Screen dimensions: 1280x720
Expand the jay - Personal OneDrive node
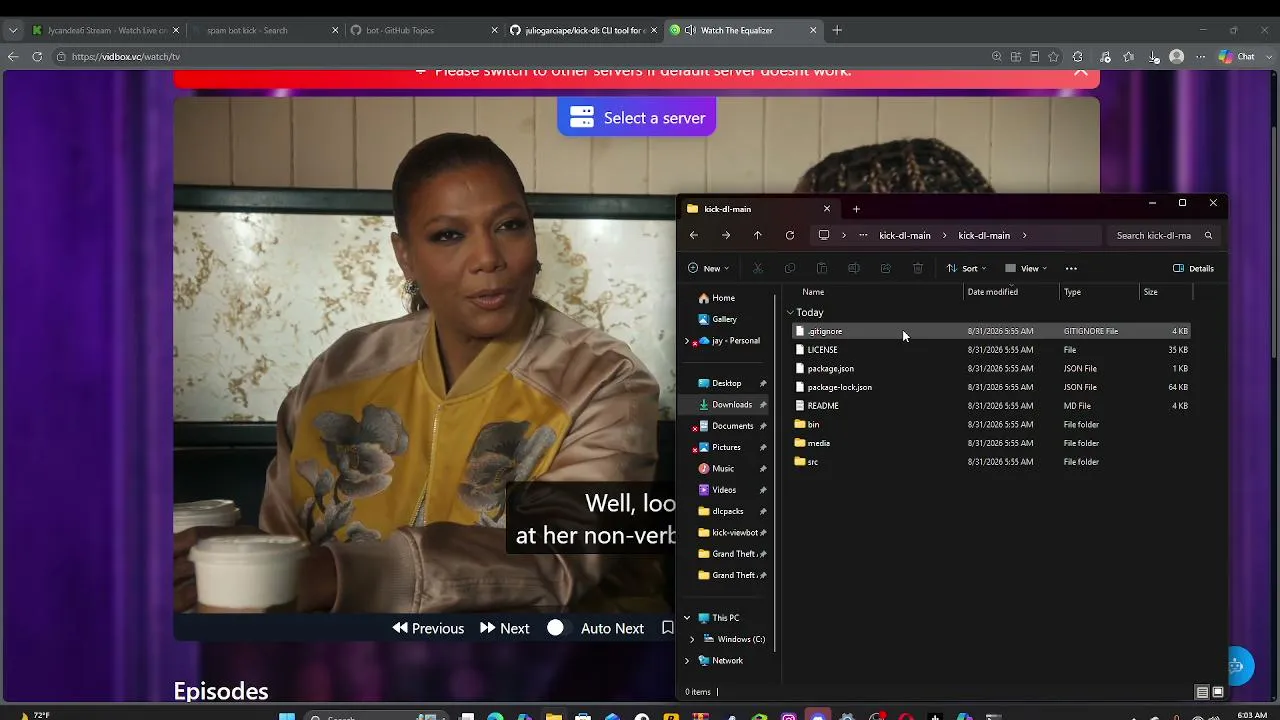687,341
